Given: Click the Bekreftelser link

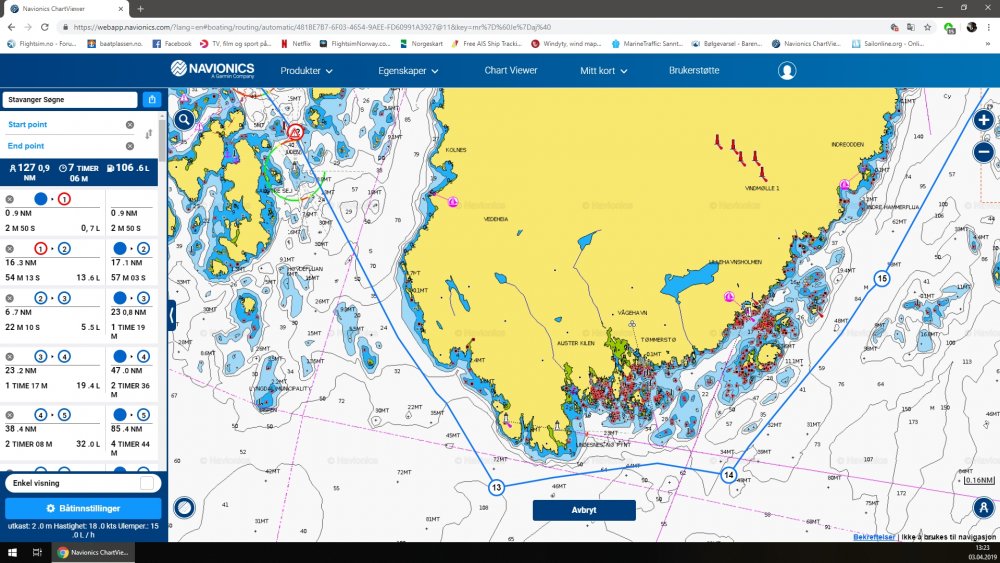Looking at the screenshot, I should (874, 537).
